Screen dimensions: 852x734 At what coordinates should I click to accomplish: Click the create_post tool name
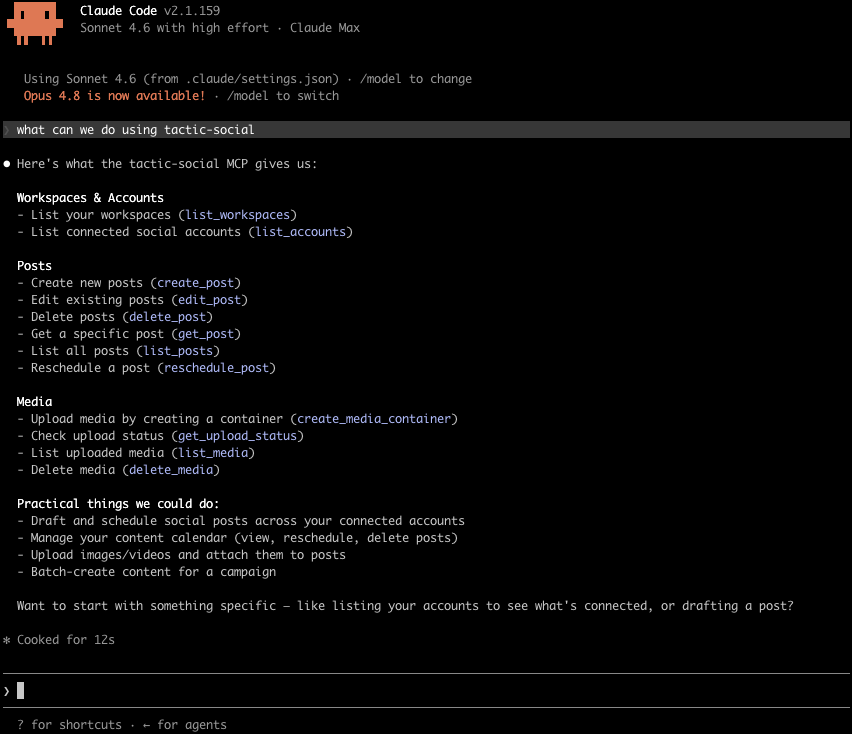tap(195, 283)
